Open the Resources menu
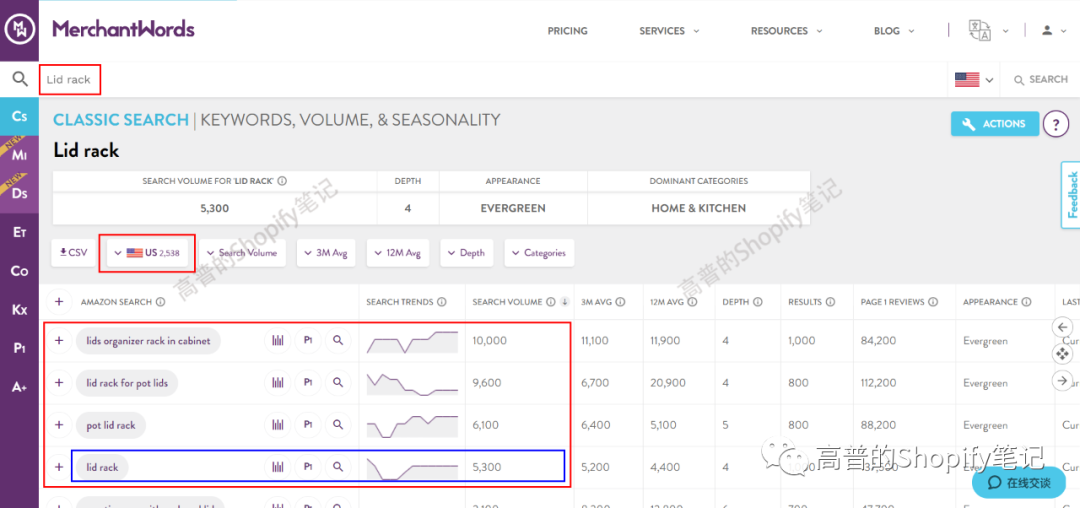The image size is (1080, 508). (x=786, y=31)
